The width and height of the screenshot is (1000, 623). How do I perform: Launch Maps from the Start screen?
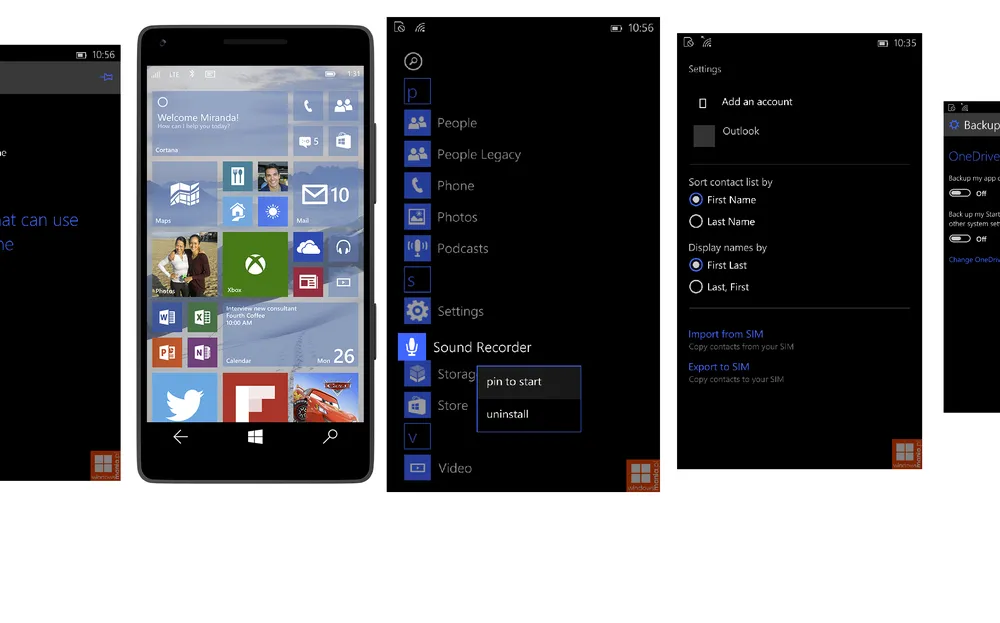184,194
